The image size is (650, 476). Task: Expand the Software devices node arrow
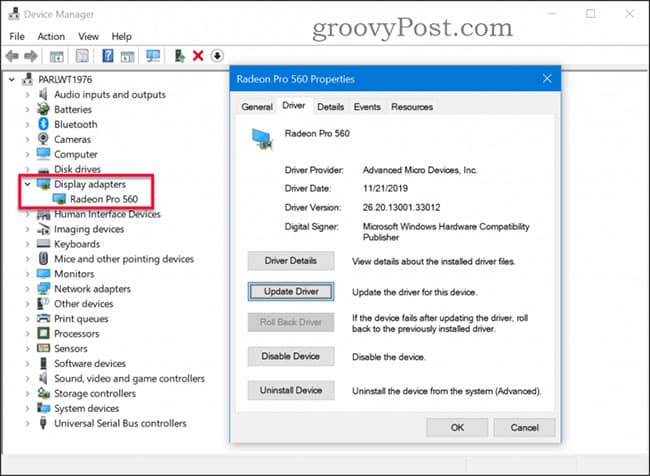click(27, 364)
